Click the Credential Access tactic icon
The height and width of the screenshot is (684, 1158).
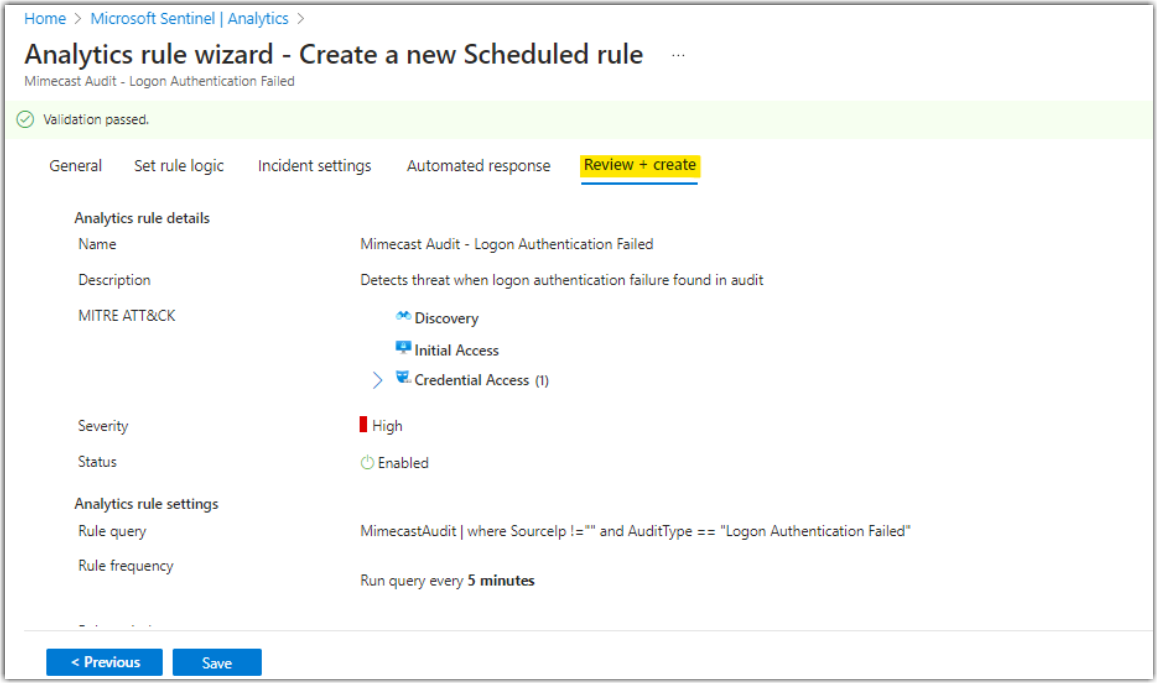(x=401, y=380)
